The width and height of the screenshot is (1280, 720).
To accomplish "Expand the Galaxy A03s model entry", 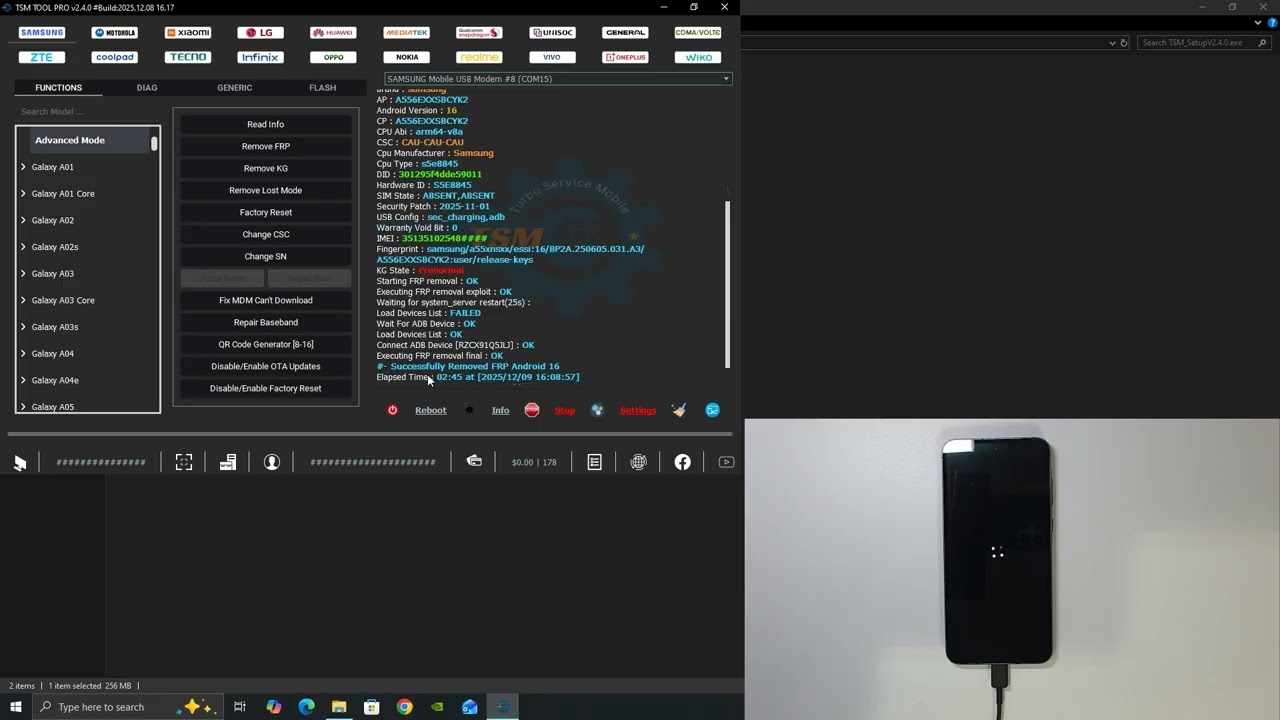I will pos(23,327).
